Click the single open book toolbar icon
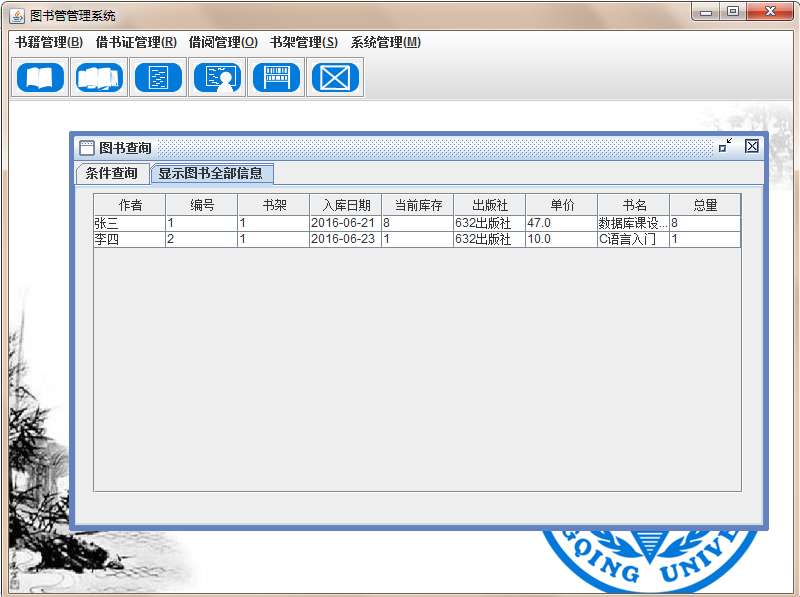 40,78
